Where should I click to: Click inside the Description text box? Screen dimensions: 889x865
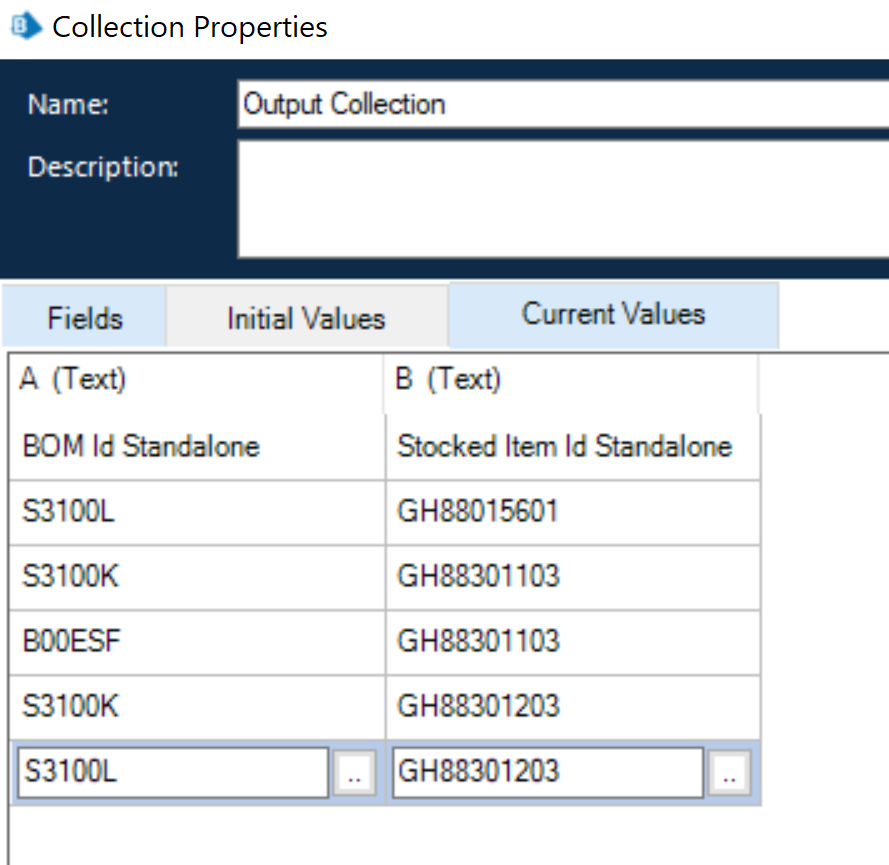(x=560, y=198)
